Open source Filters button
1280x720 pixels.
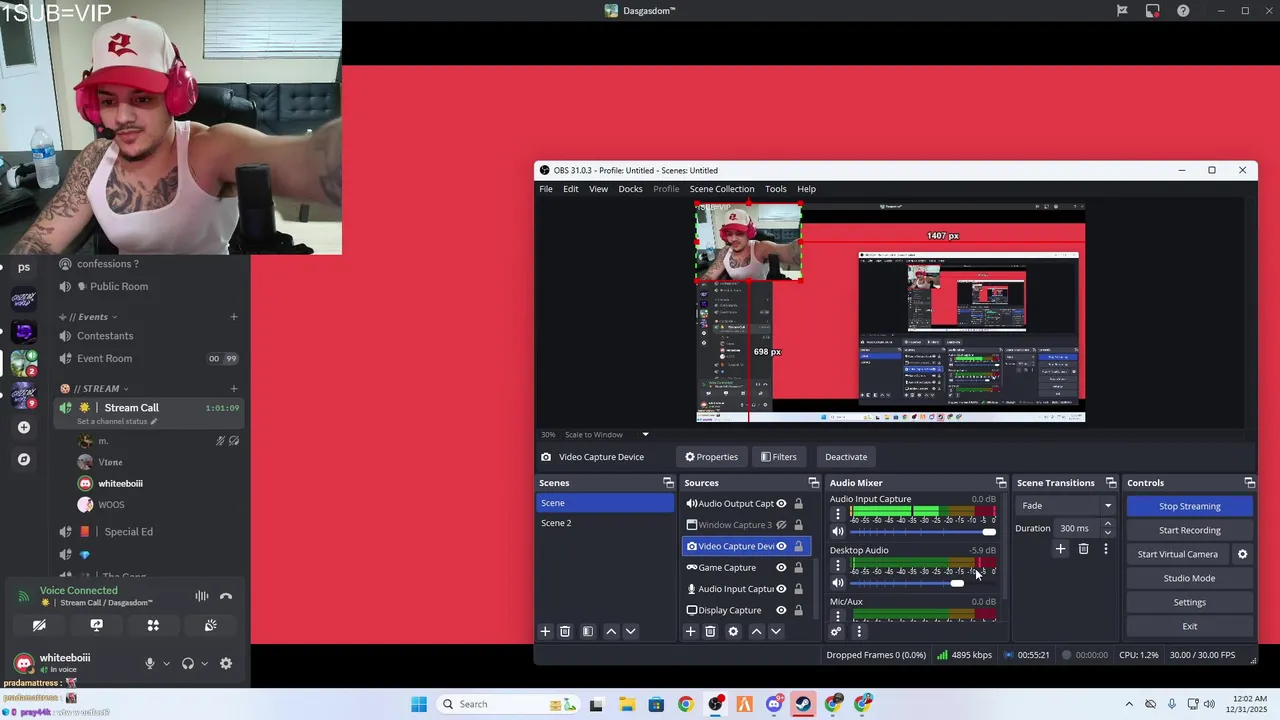coord(778,457)
